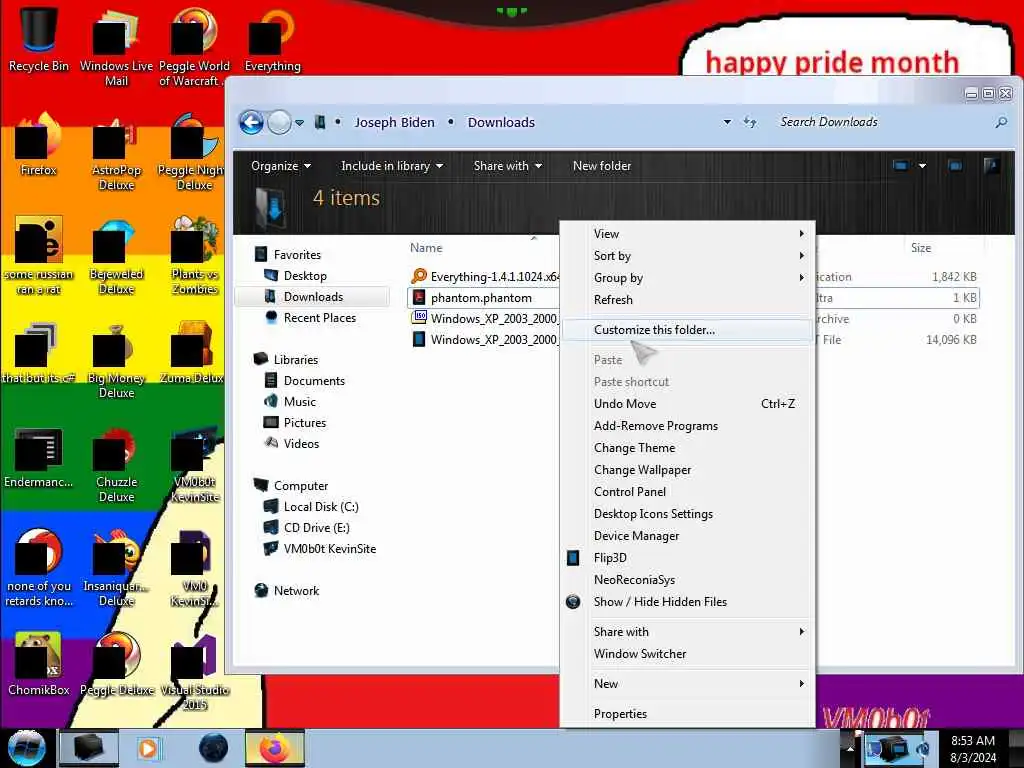Expand the Sort by submenu
The height and width of the screenshot is (768, 1024).
click(688, 256)
